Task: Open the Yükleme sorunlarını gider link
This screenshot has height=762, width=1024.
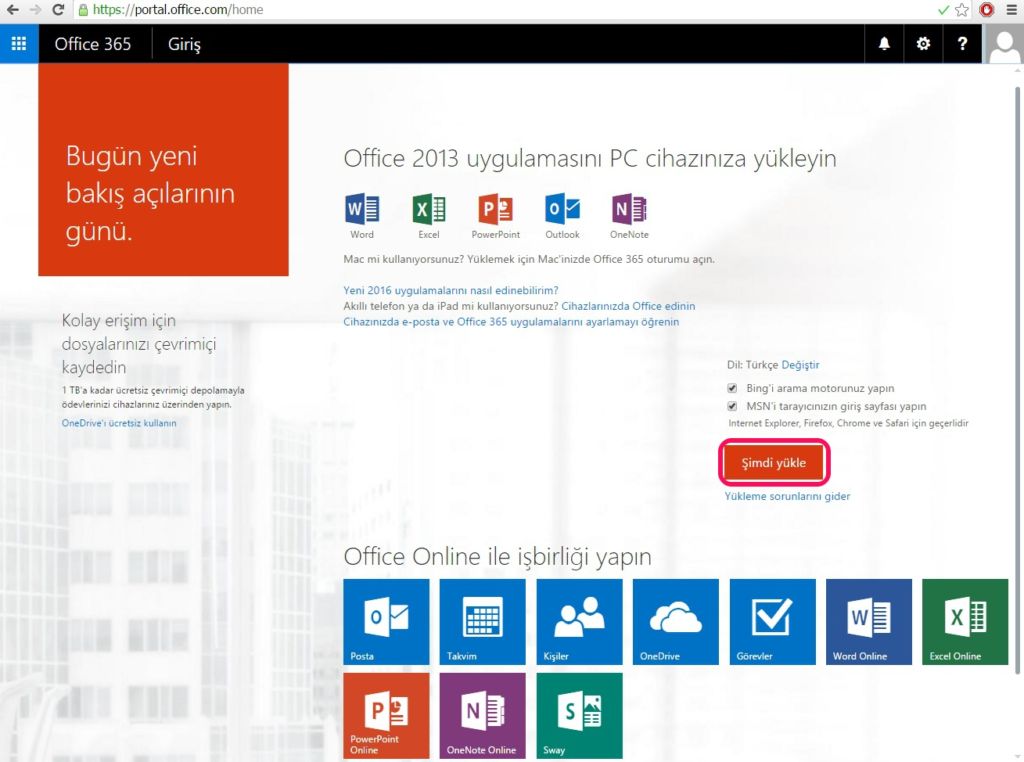Action: [x=787, y=496]
